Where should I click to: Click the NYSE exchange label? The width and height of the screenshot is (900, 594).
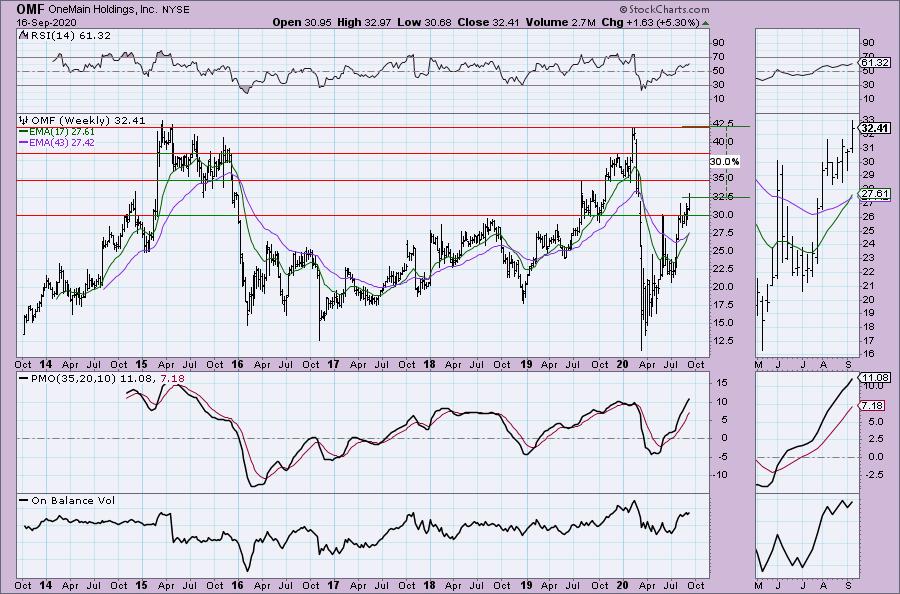pyautogui.click(x=175, y=10)
